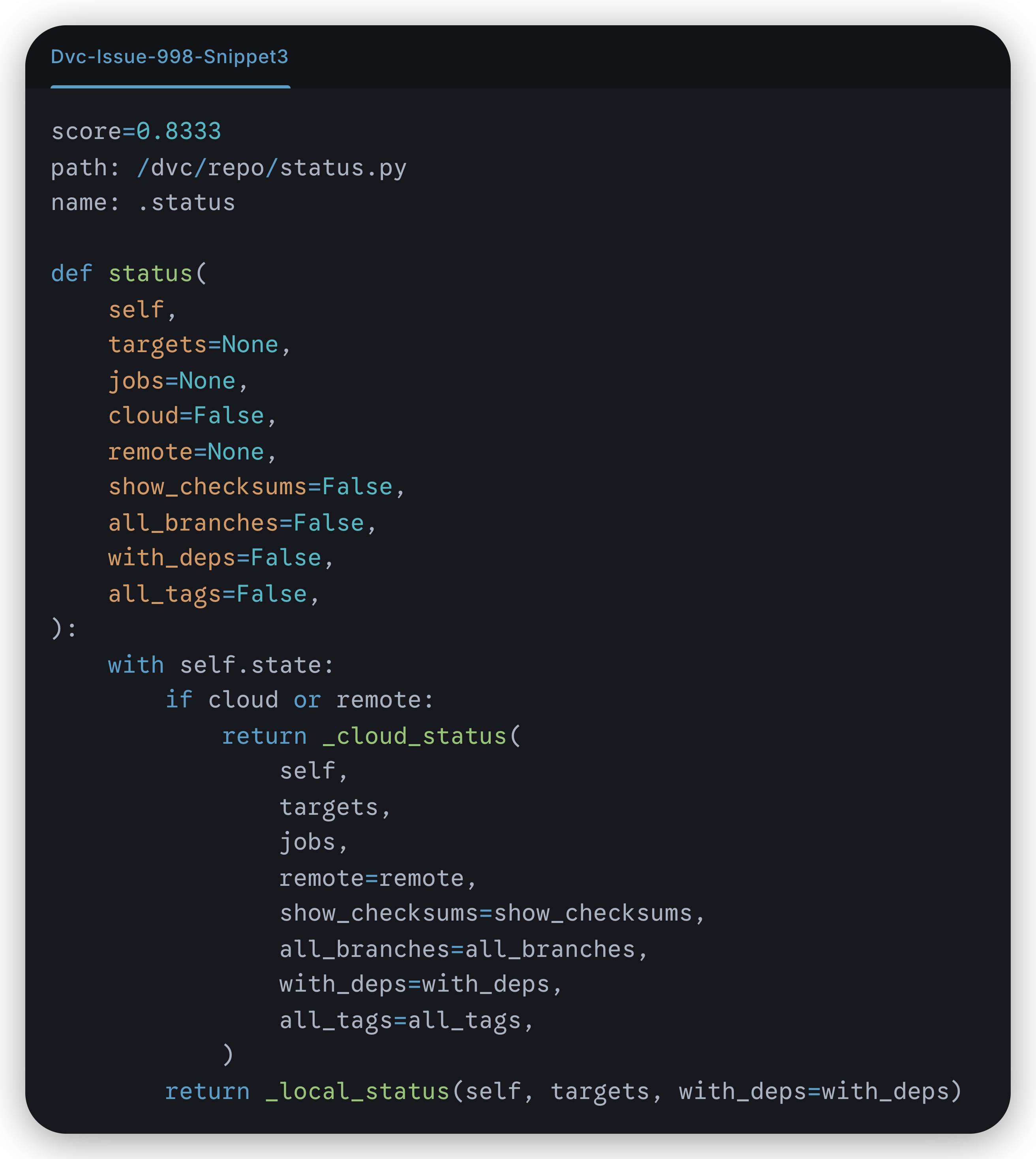Click the with_deps=False parameter
This screenshot has width=1036, height=1159.
coord(215,558)
